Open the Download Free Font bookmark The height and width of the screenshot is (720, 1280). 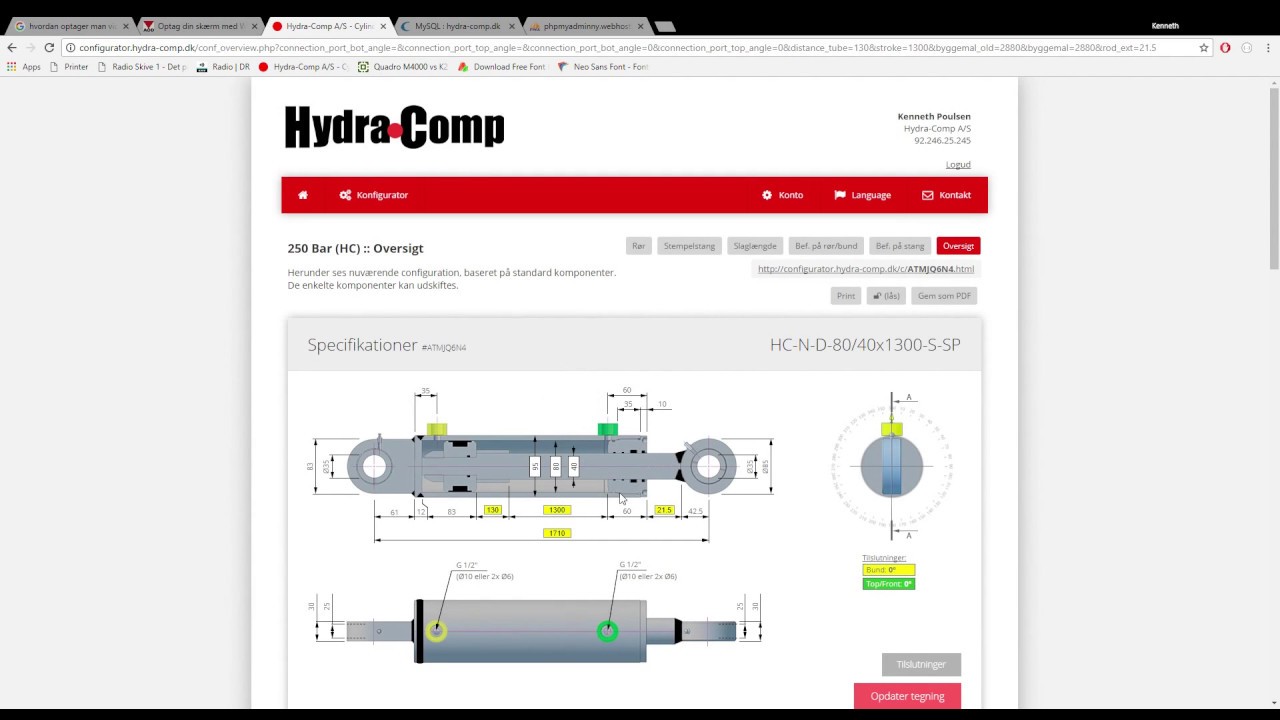point(503,67)
